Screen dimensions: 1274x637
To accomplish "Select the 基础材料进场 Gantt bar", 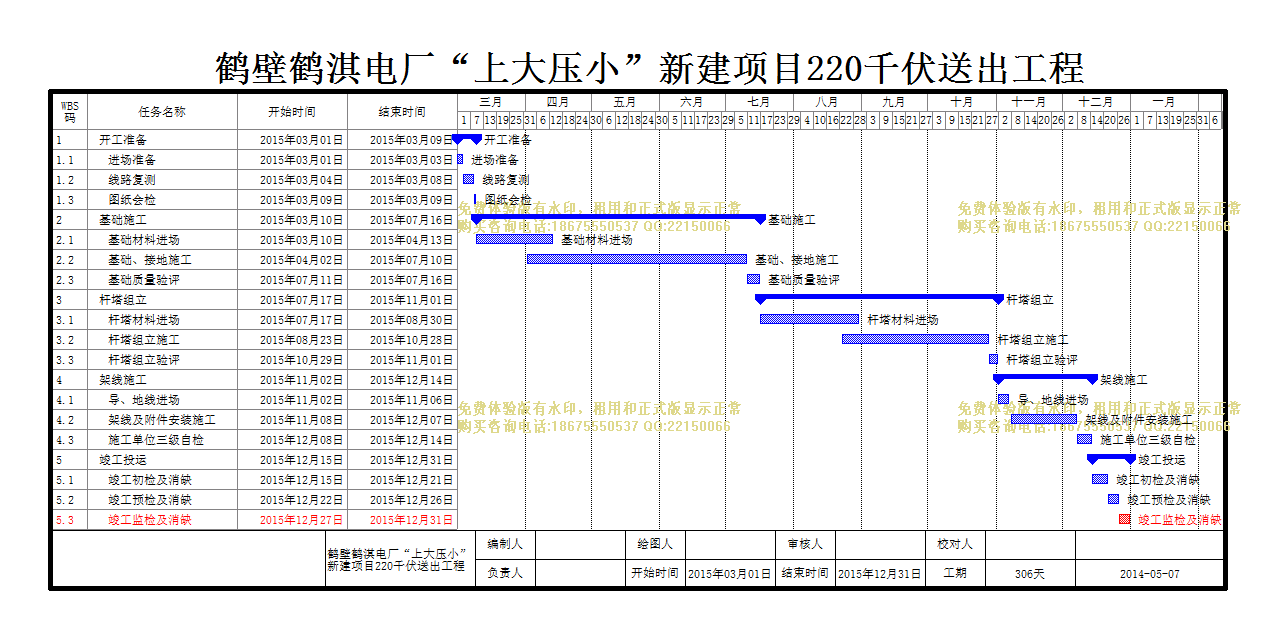I will click(514, 239).
